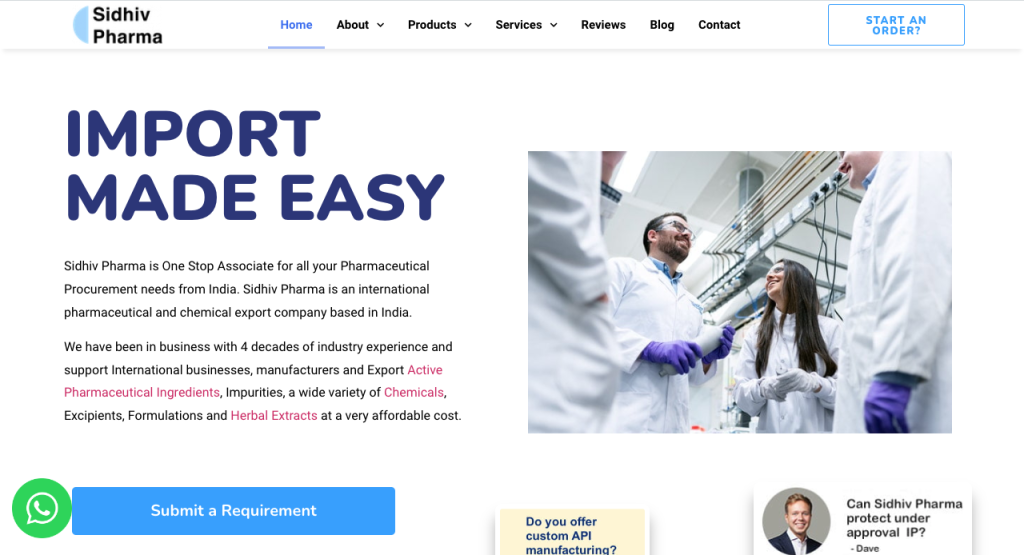Go to the Home tab
1024x555 pixels.
(x=296, y=25)
